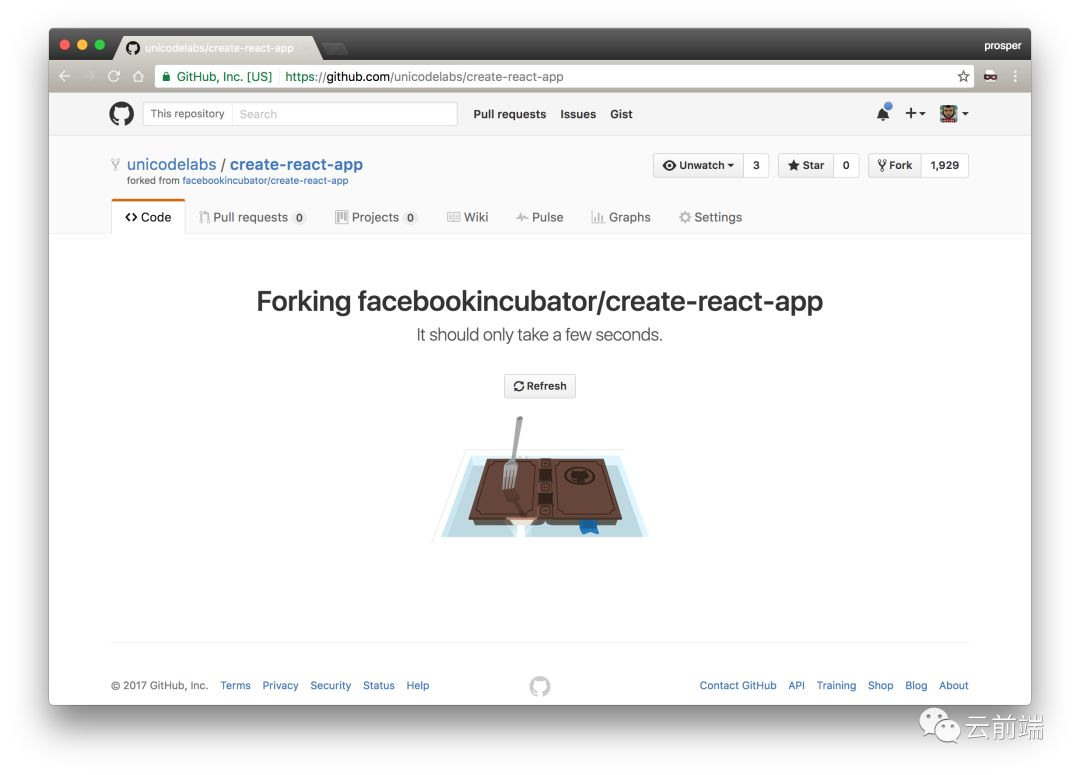Click the GitHub Octocat logo in header
The height and width of the screenshot is (775, 1080).
[x=121, y=114]
